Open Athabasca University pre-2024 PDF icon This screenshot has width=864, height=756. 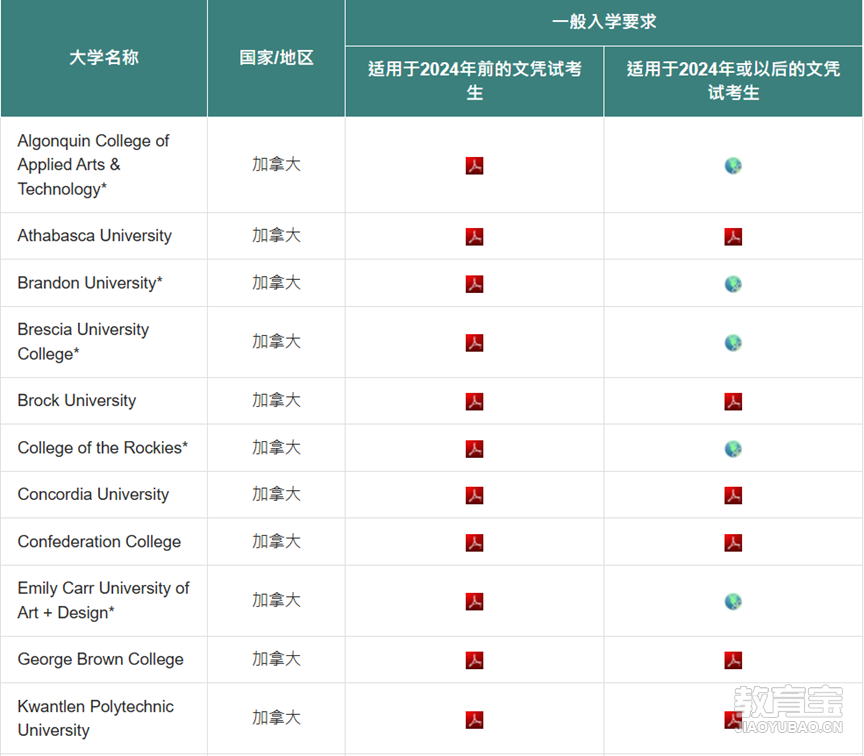tap(474, 236)
